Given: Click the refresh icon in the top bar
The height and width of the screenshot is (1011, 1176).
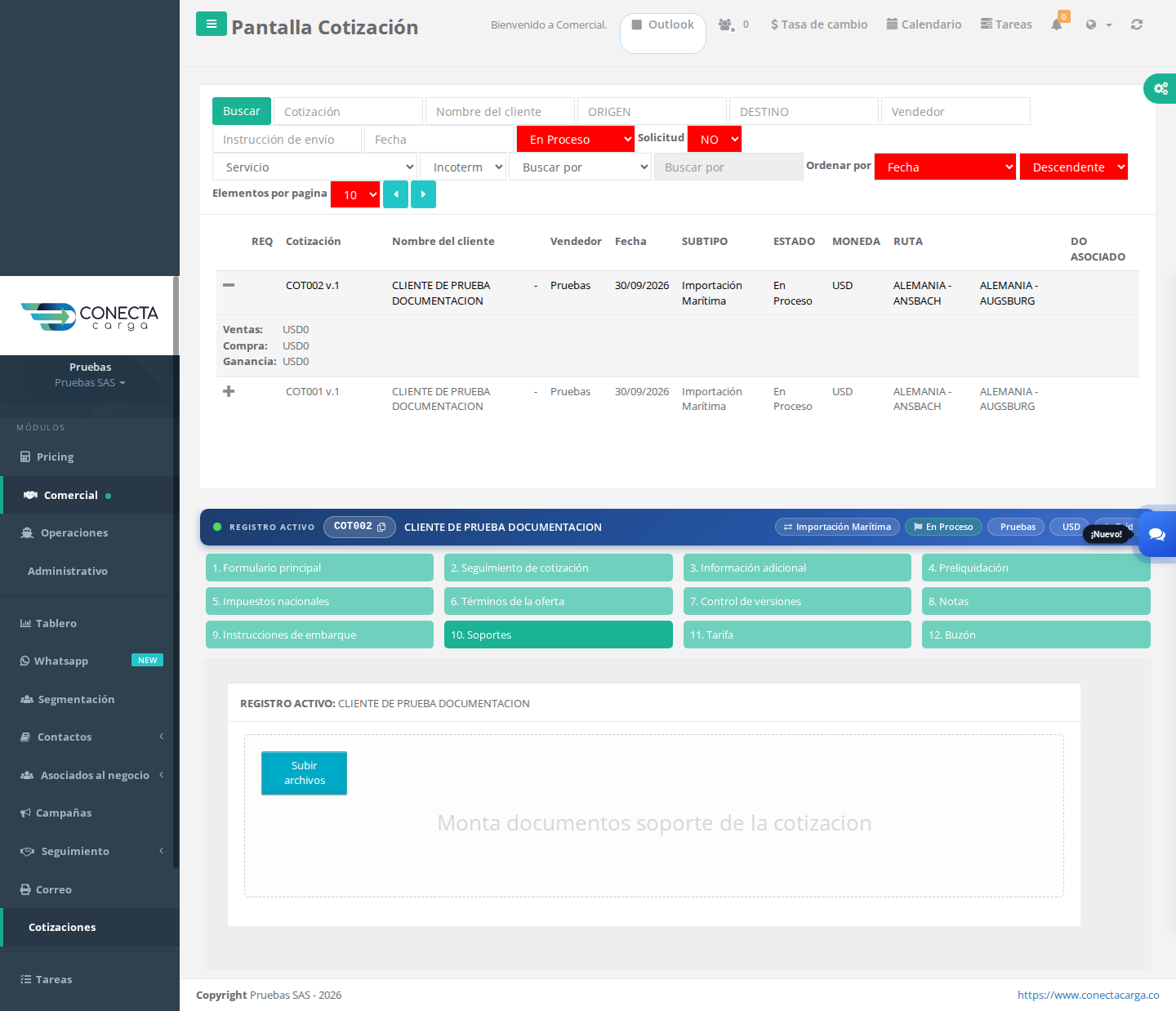Looking at the screenshot, I should pos(1137,24).
